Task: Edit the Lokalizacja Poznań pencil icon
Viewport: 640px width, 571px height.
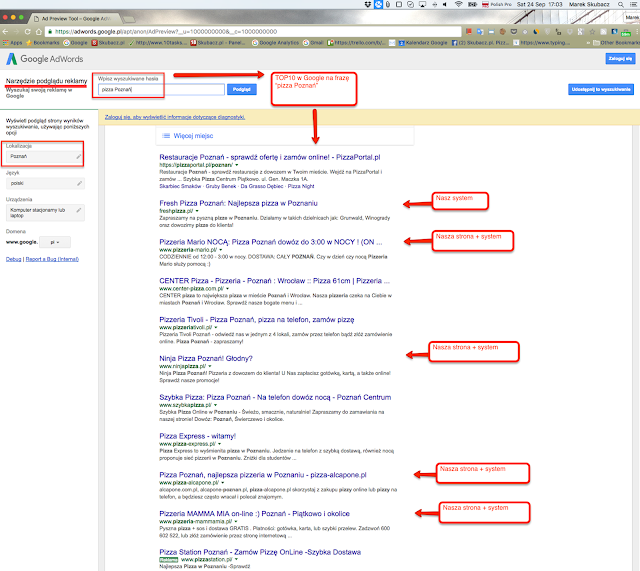Action: click(79, 156)
